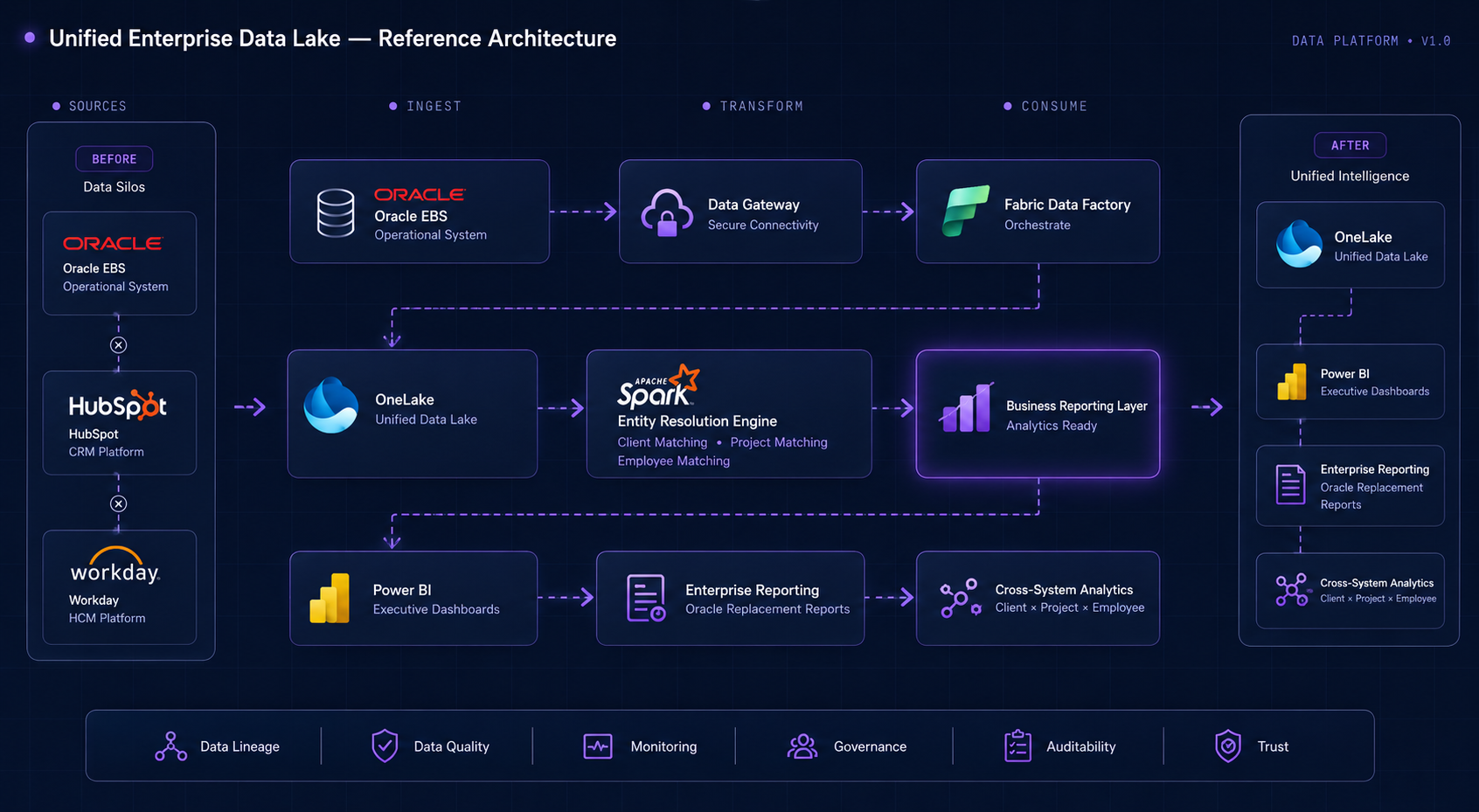
Task: Click the Trust shield icon
Action: [1228, 746]
